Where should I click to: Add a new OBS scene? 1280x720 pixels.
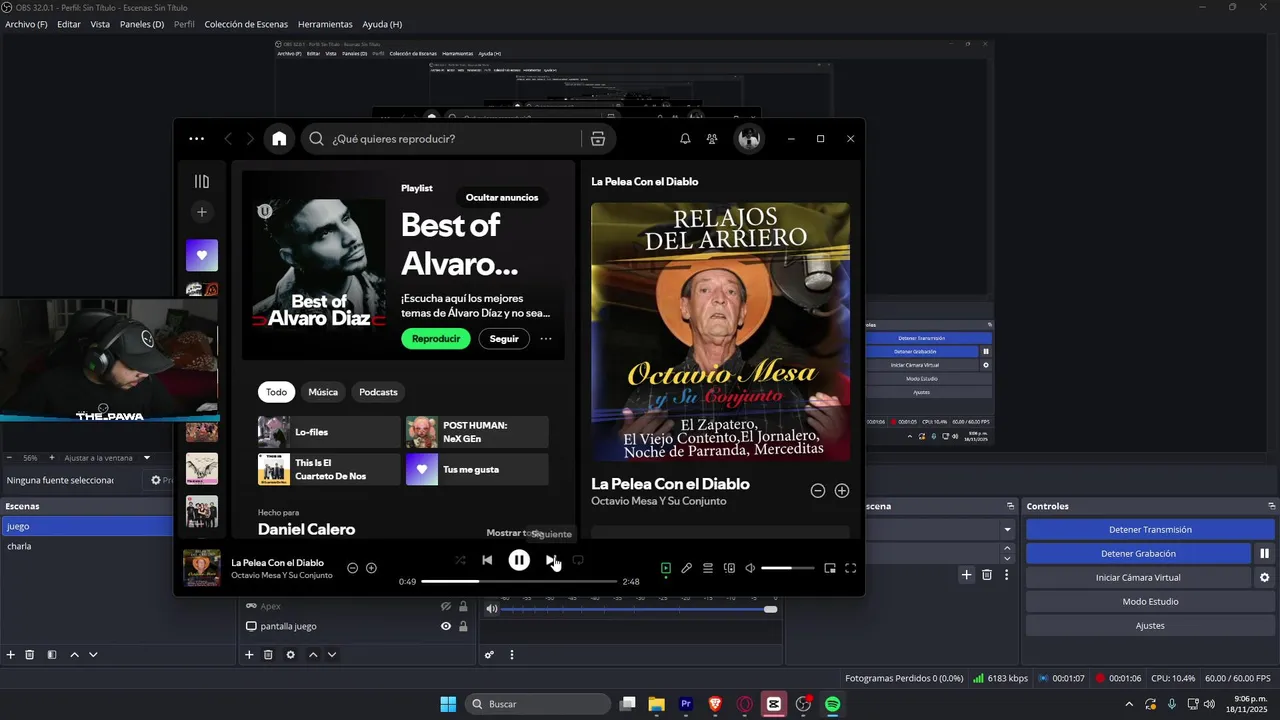[x=11, y=655]
